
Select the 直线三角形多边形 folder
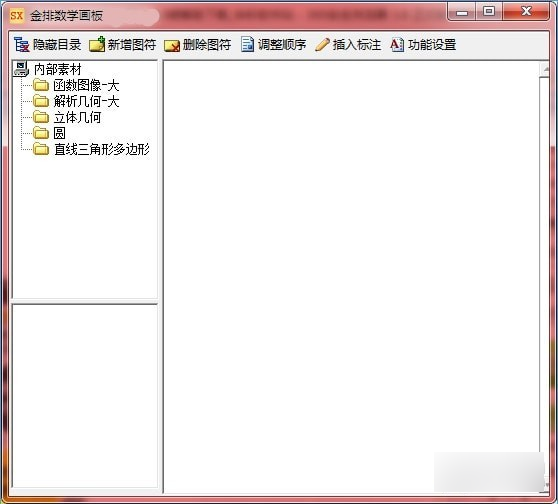102,149
